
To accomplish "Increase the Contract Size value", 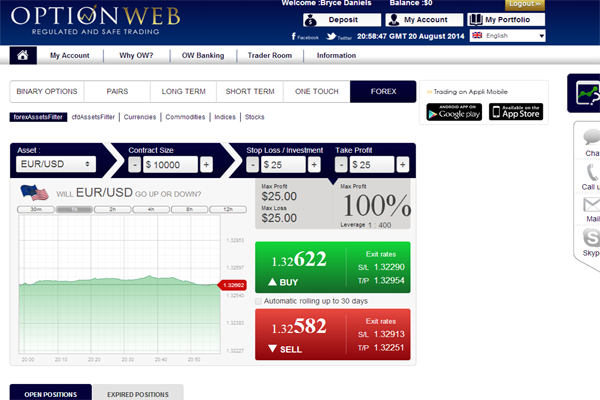I will click(206, 165).
